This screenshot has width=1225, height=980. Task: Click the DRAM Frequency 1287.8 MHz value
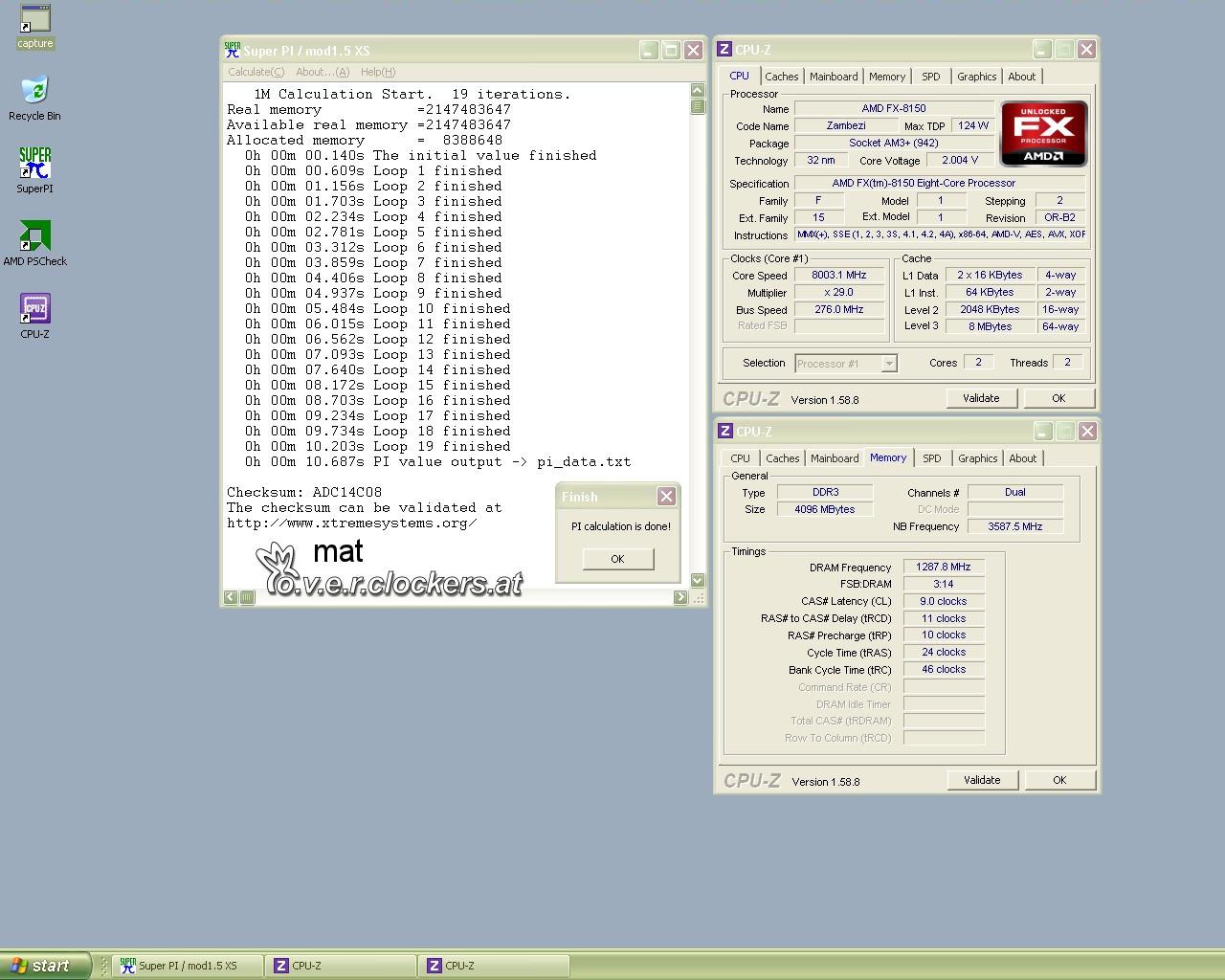(944, 567)
